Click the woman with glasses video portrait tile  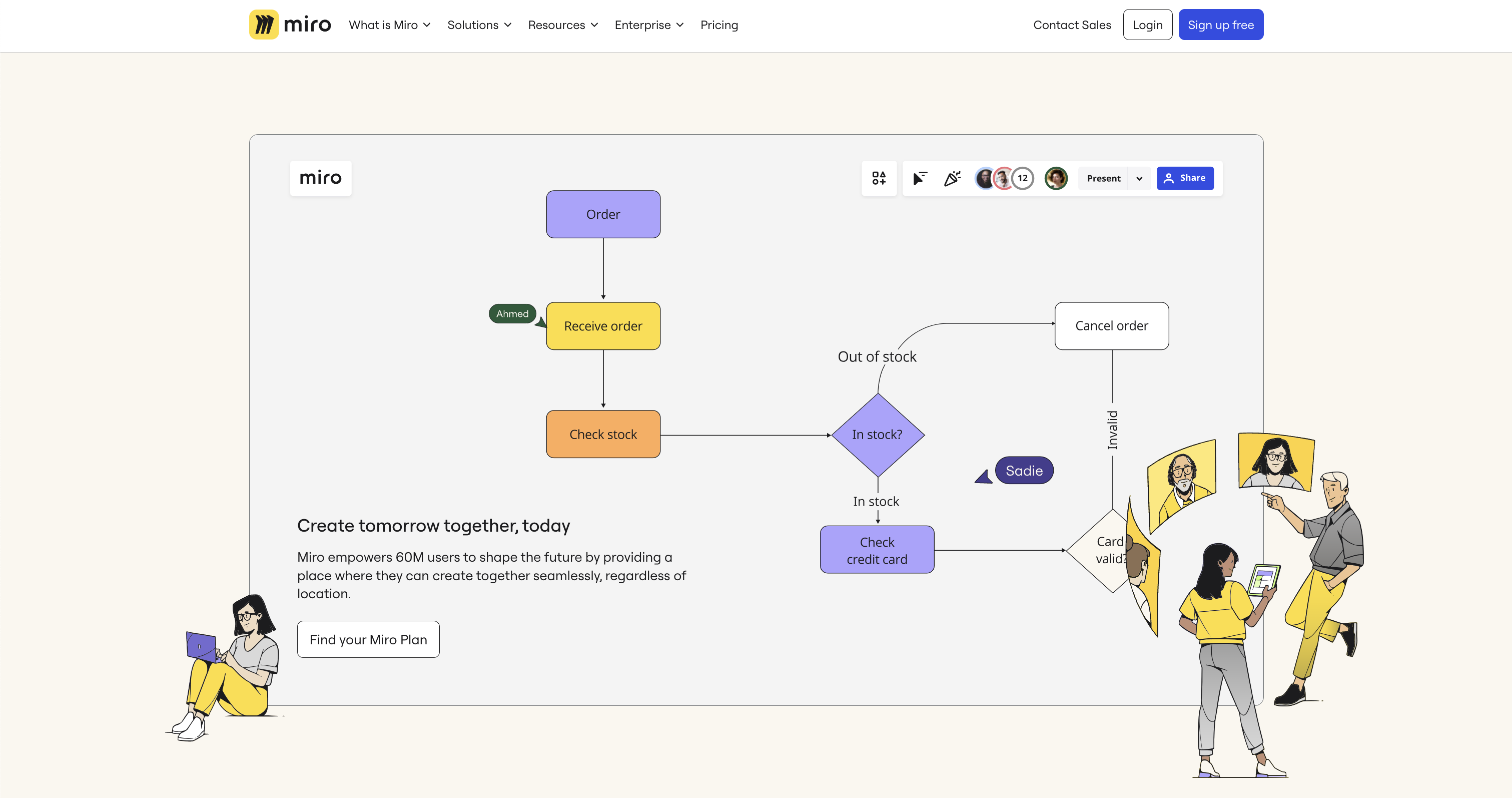(1276, 462)
